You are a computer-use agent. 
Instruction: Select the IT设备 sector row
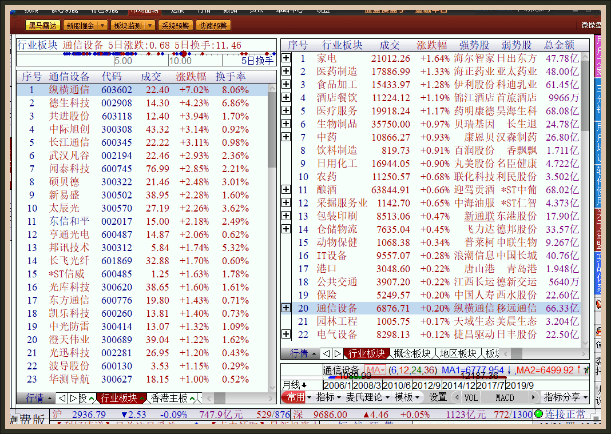coord(436,256)
